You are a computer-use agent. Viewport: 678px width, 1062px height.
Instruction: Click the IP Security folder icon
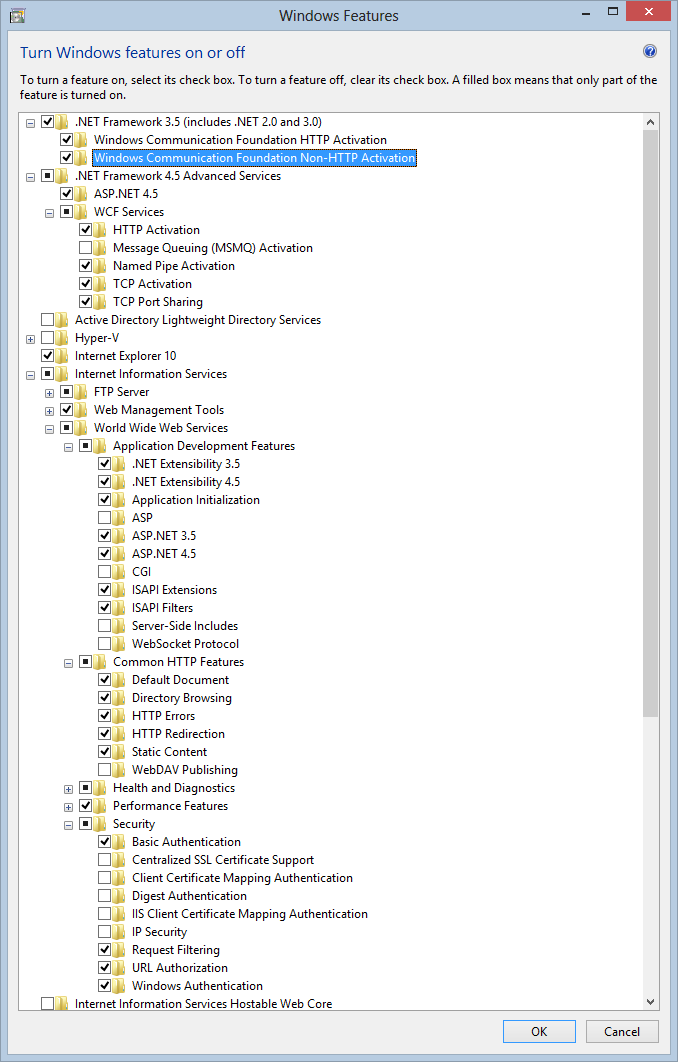click(120, 932)
